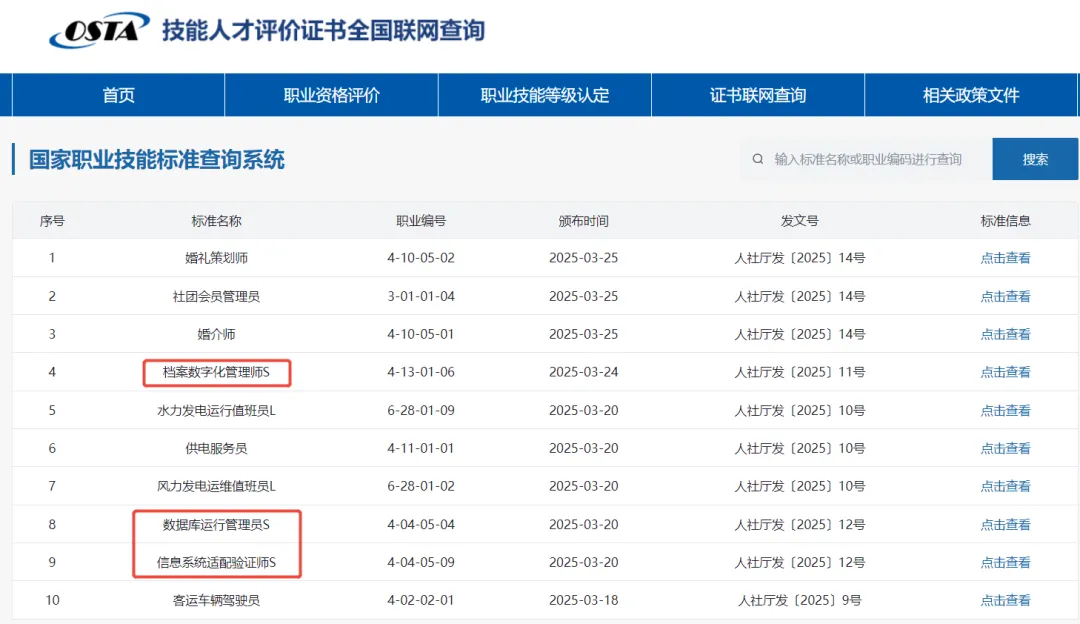Open the 职业资格评价 menu item
The image size is (1080, 624).
[x=331, y=96]
